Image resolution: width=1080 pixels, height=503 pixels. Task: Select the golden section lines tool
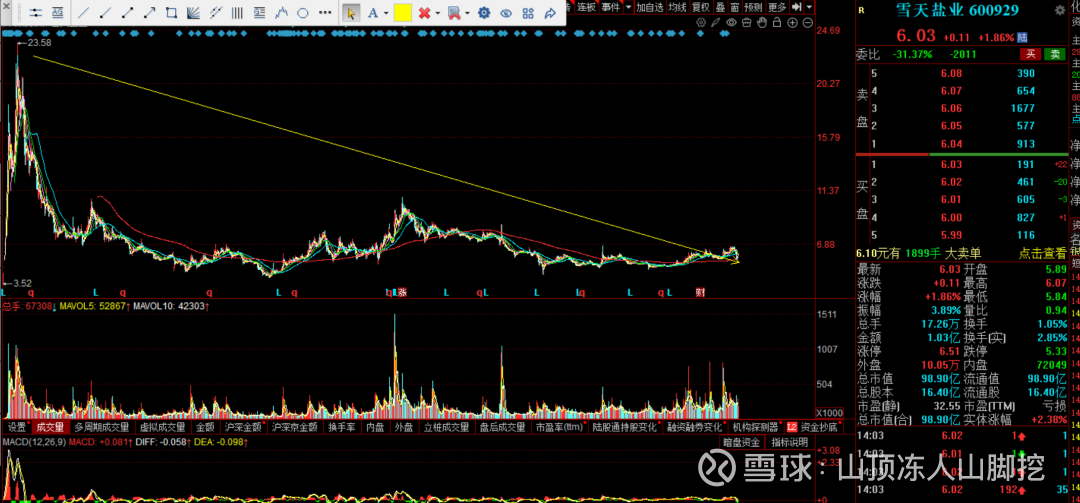point(259,12)
